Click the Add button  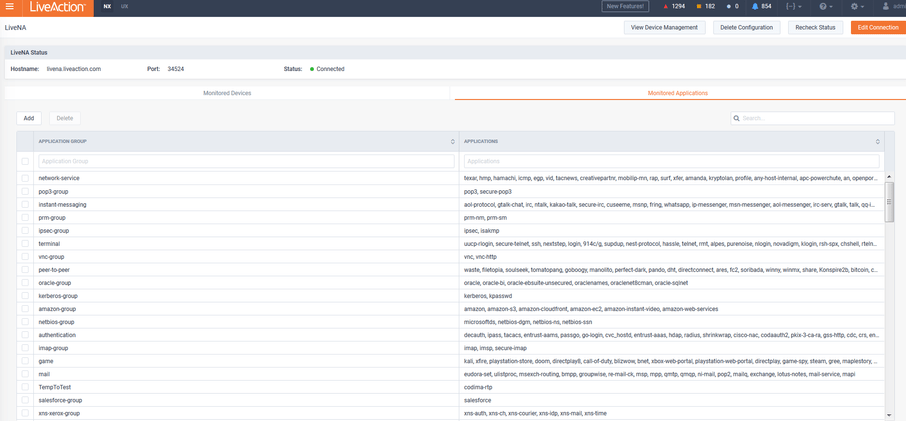[29, 118]
